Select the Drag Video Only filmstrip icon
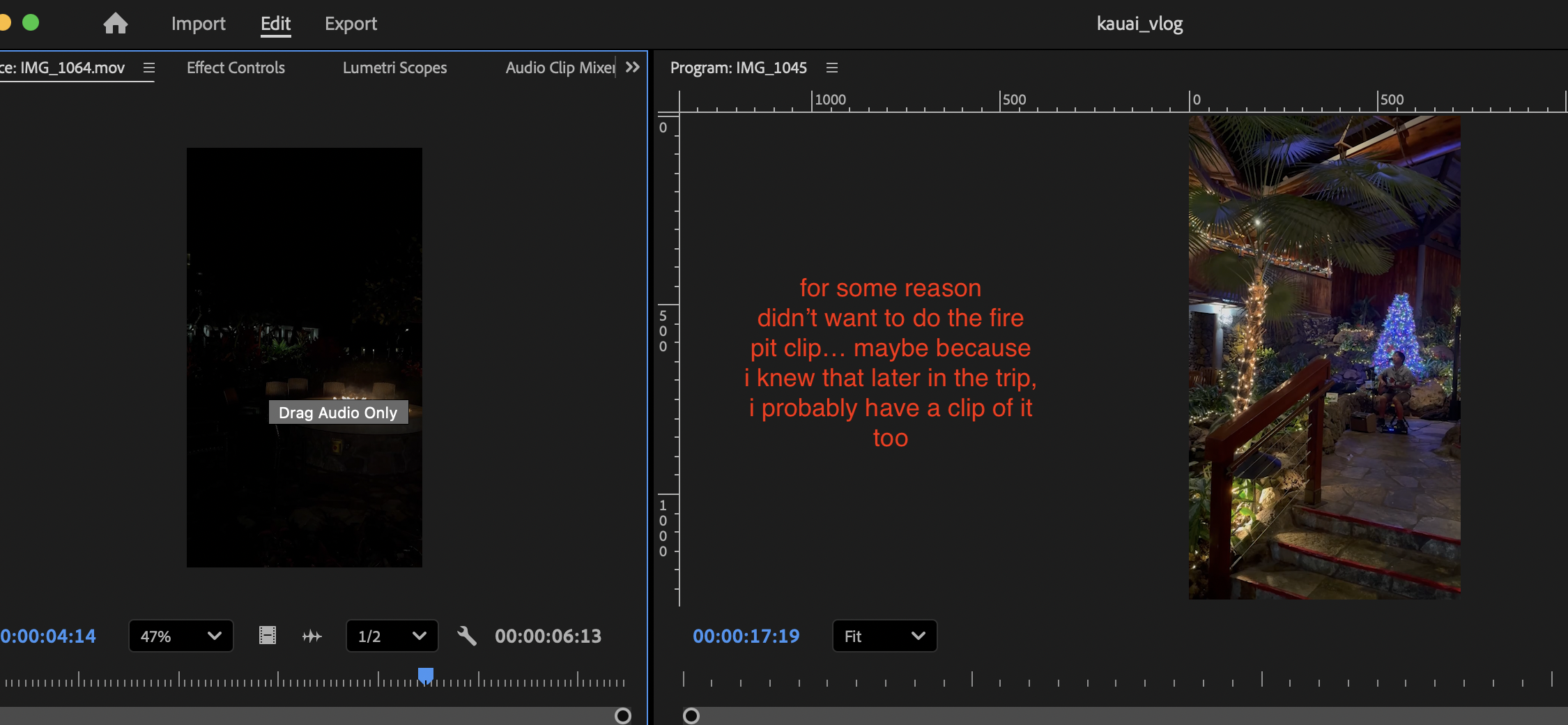Screen dimensions: 1568x725 point(267,636)
